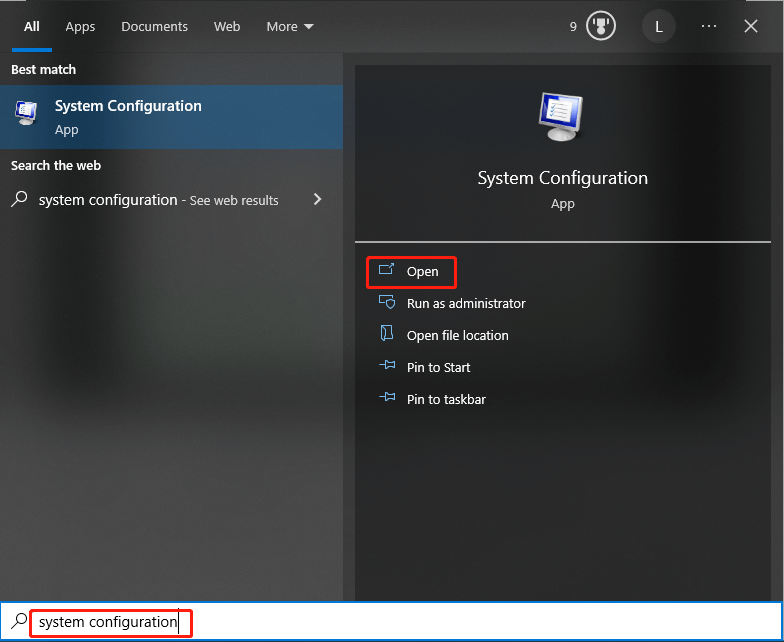Click the pin icon beside Pin to Start

387,366
